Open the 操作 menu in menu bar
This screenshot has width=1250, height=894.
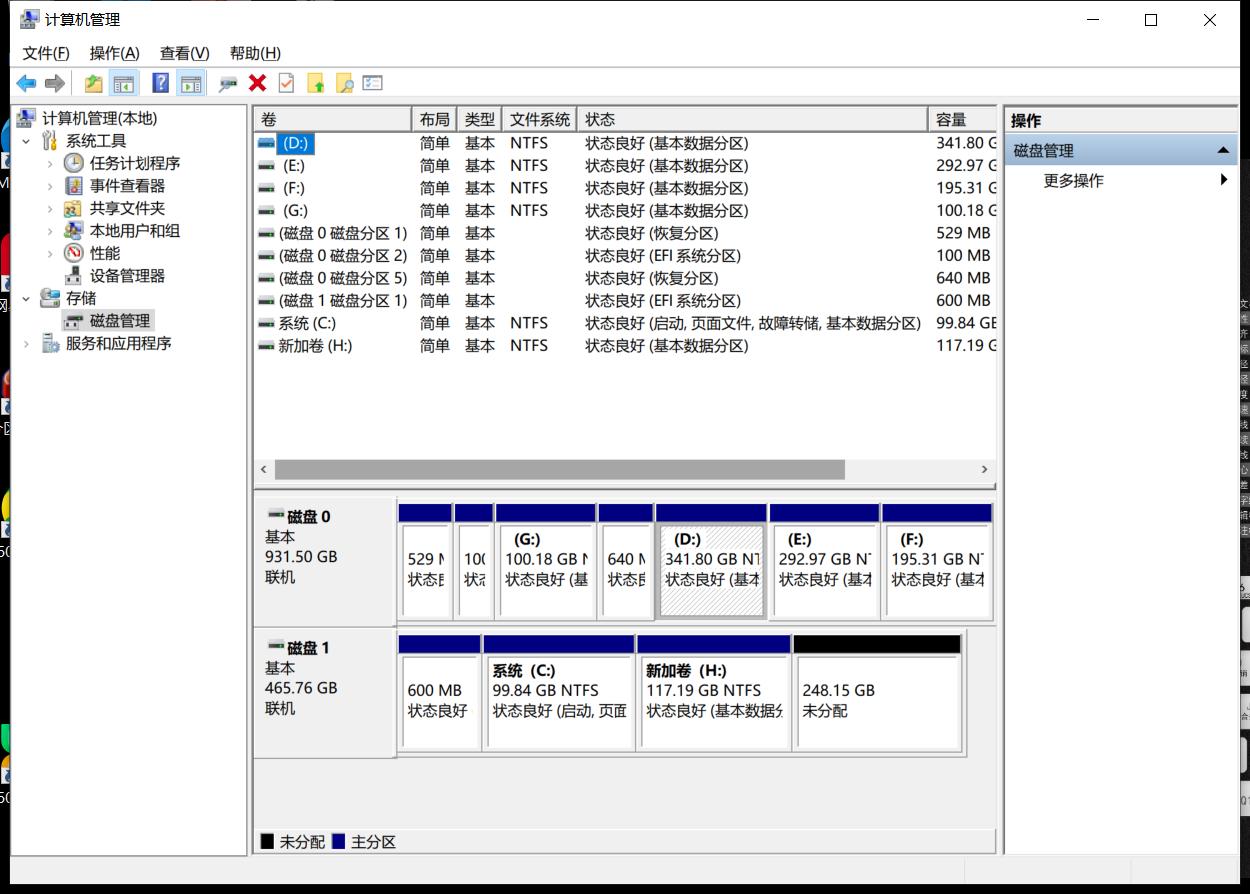(115, 53)
